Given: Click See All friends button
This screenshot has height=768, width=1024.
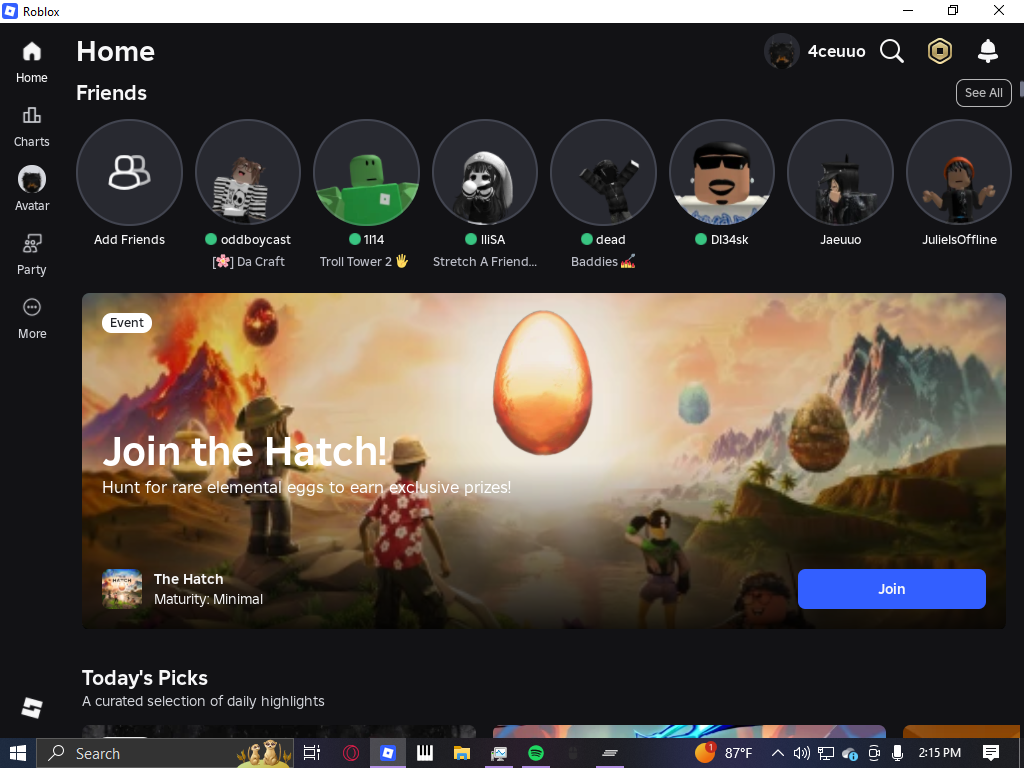Looking at the screenshot, I should (x=984, y=93).
